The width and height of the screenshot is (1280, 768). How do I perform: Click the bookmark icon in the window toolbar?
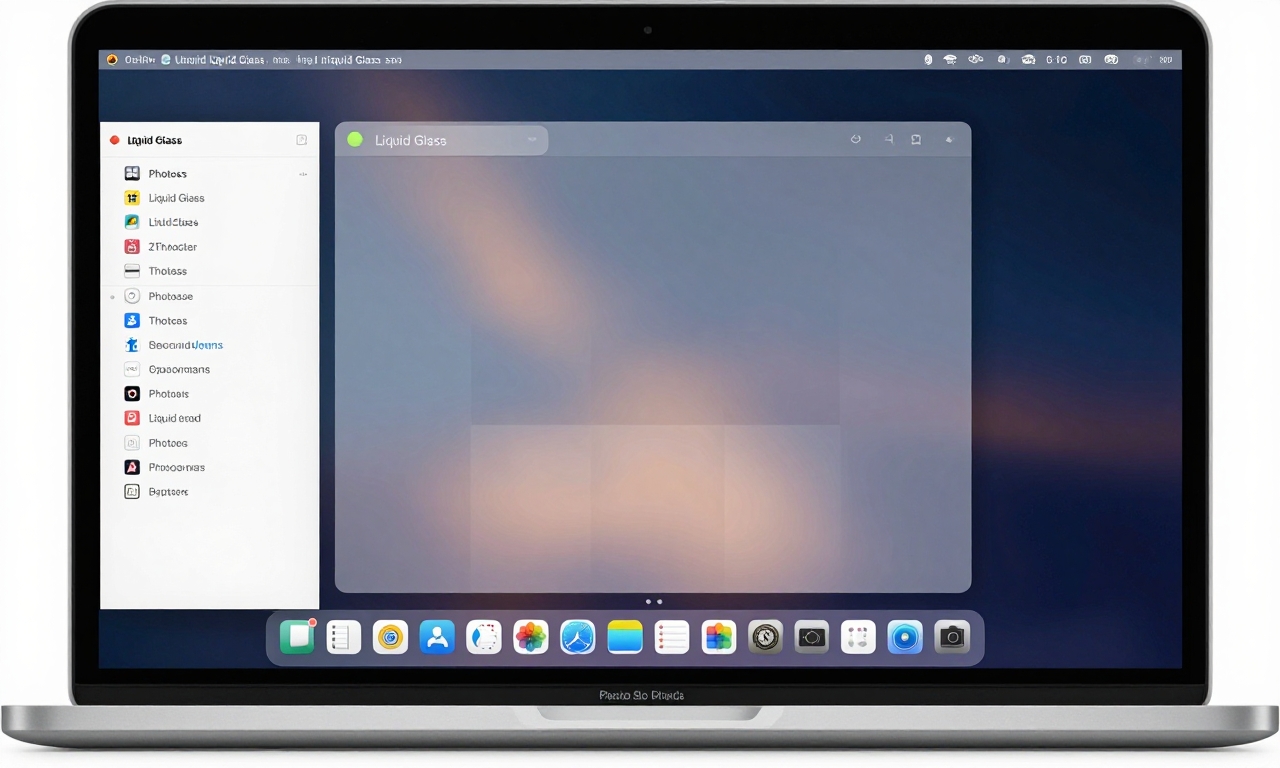[915, 139]
